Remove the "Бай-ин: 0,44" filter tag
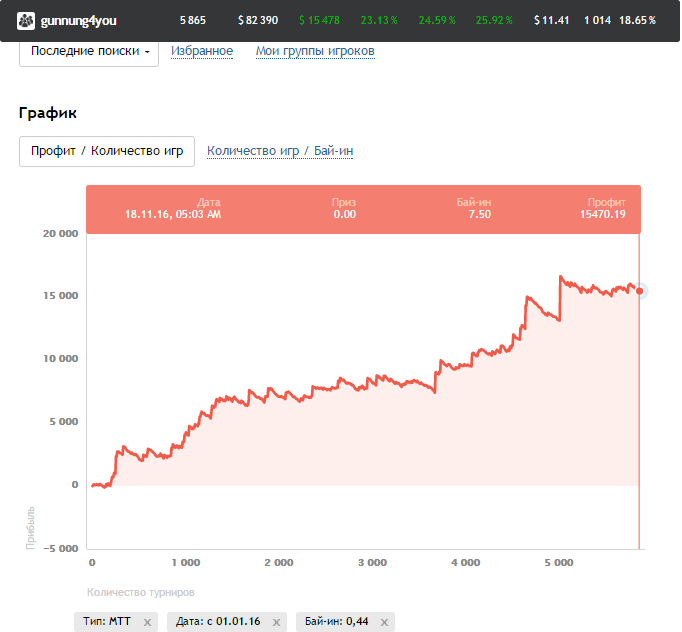The width and height of the screenshot is (682, 632). (383, 622)
